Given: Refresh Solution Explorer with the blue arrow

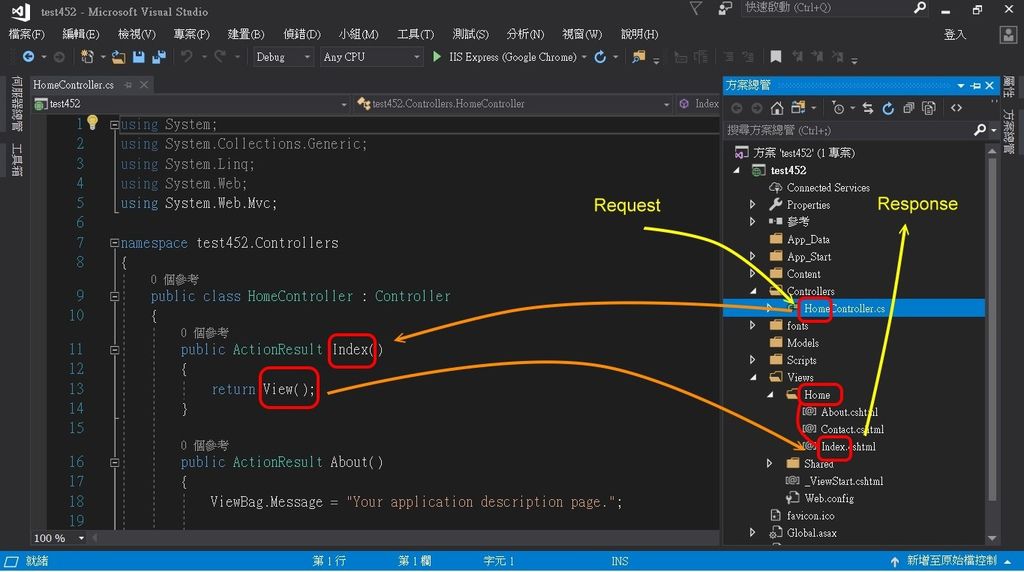Looking at the screenshot, I should [x=887, y=108].
